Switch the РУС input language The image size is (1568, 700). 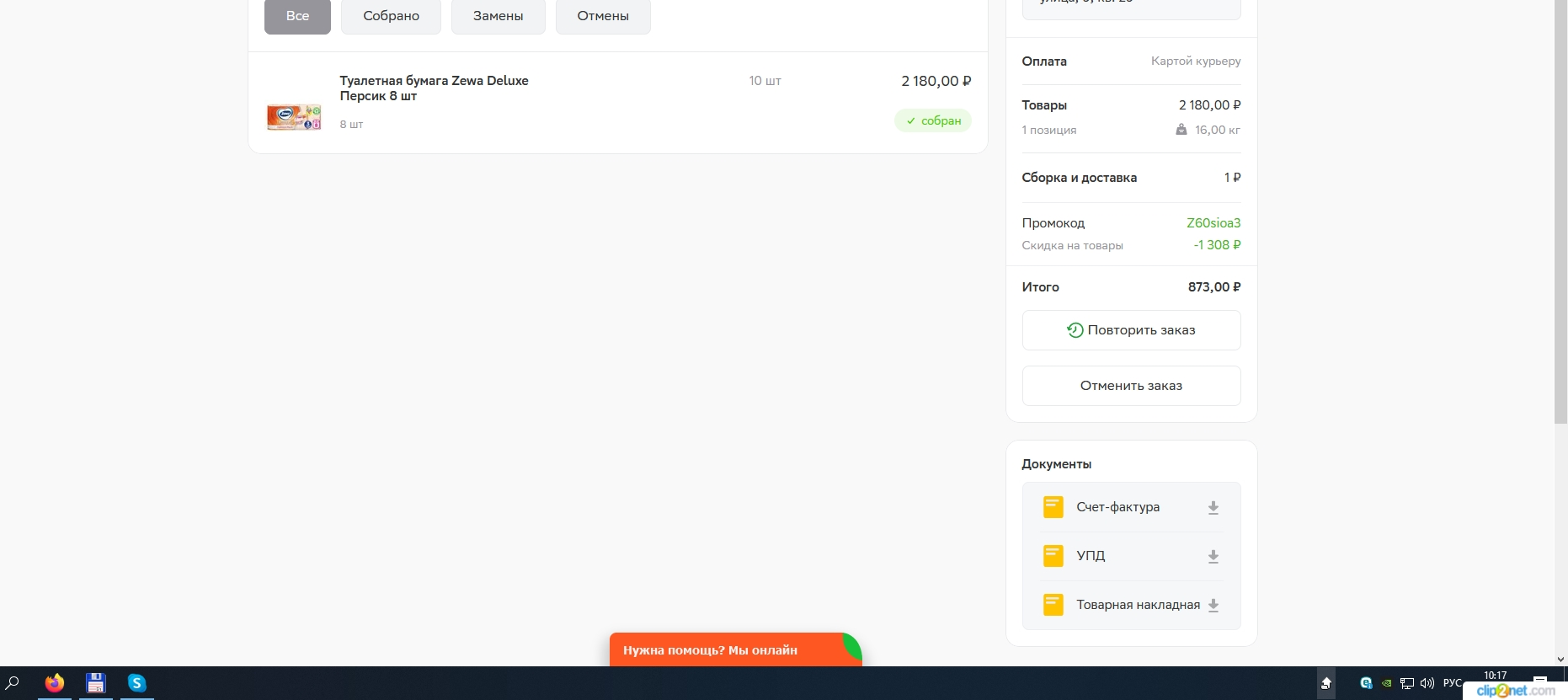coord(1452,683)
